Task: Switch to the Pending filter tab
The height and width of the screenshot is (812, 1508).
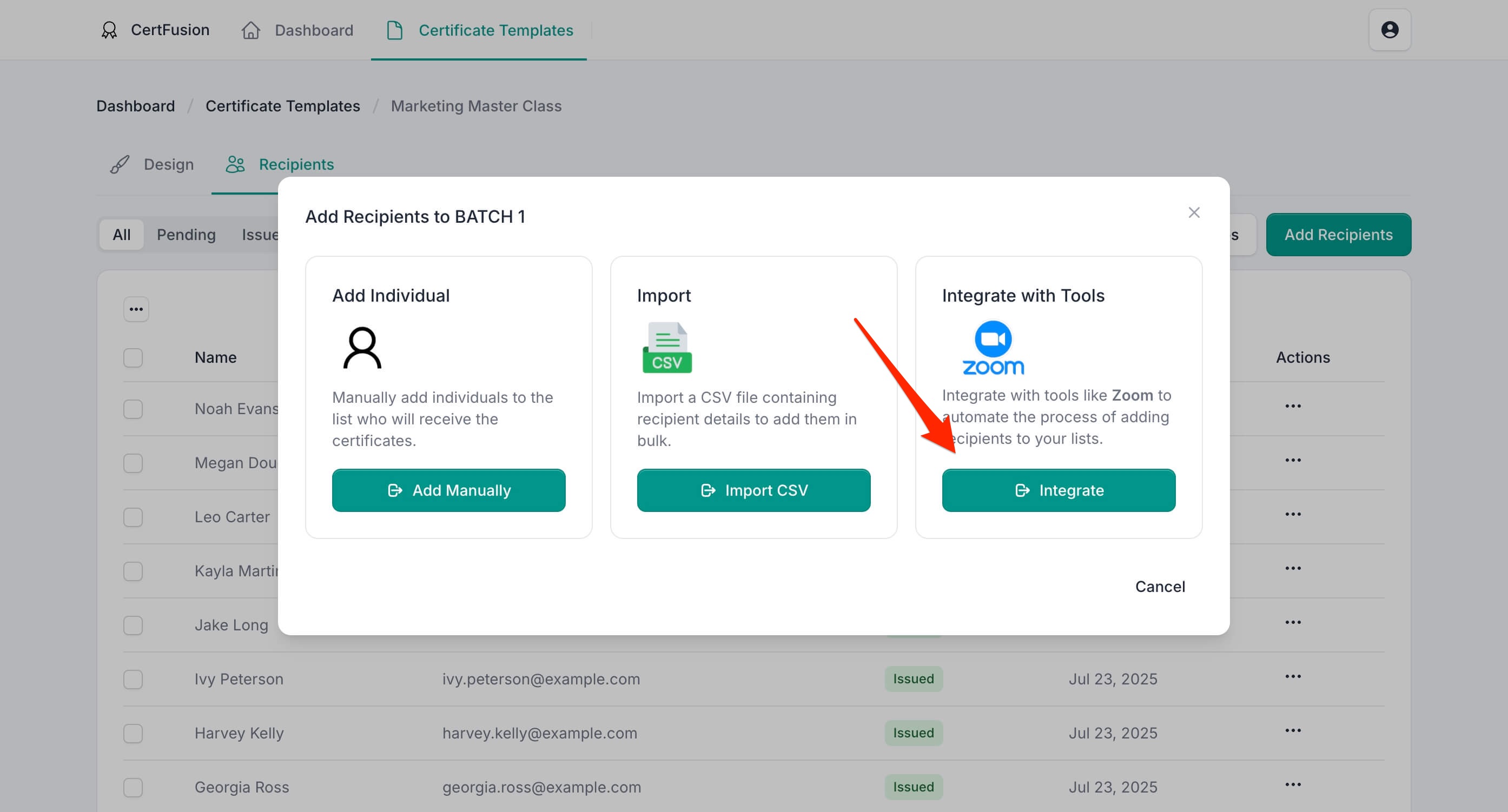Action: coord(186,235)
